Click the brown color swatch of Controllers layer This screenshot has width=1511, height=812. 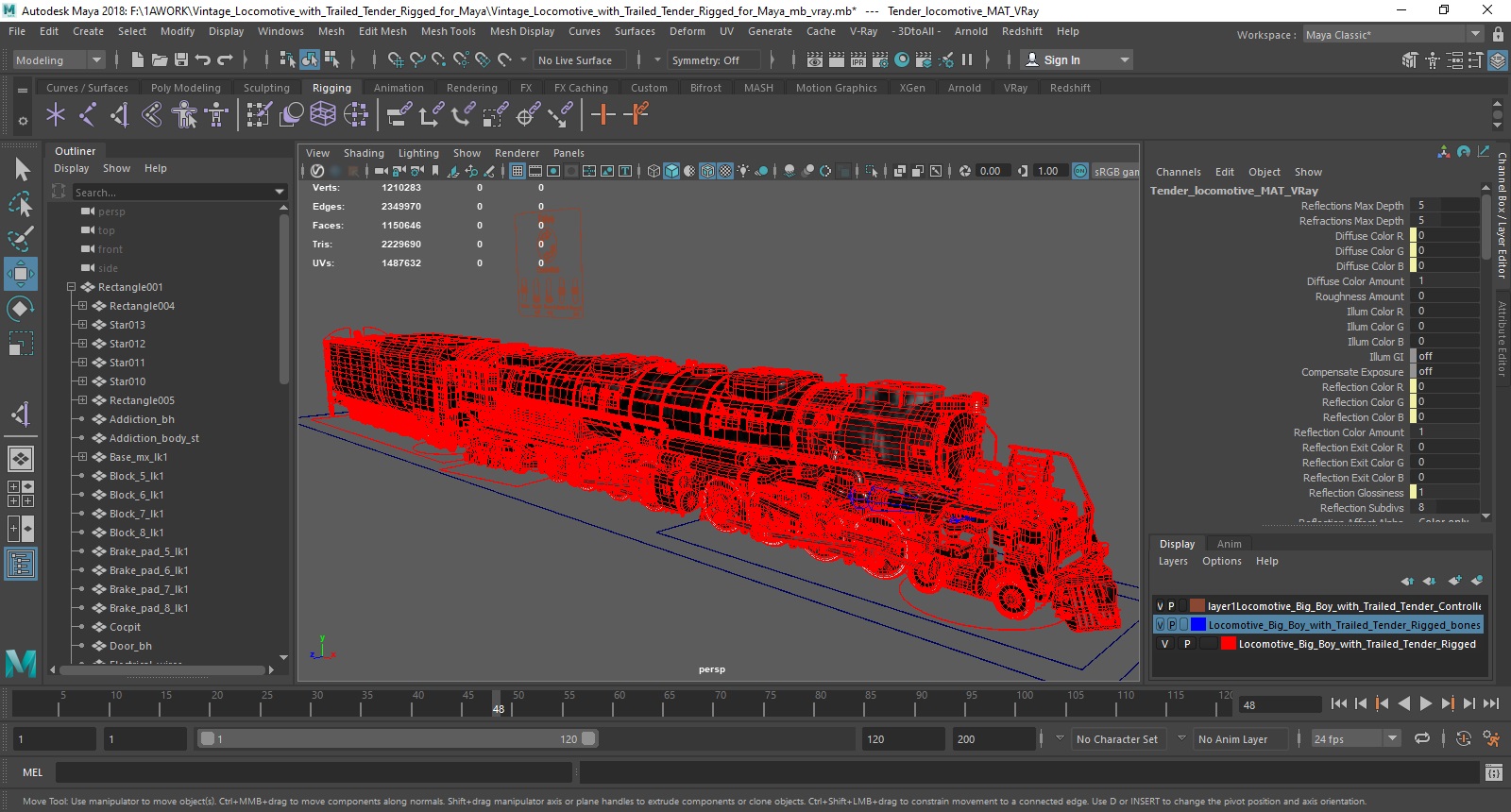pos(1197,606)
